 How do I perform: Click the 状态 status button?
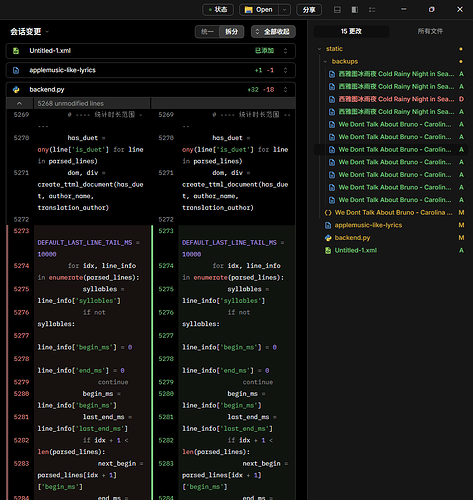(218, 10)
